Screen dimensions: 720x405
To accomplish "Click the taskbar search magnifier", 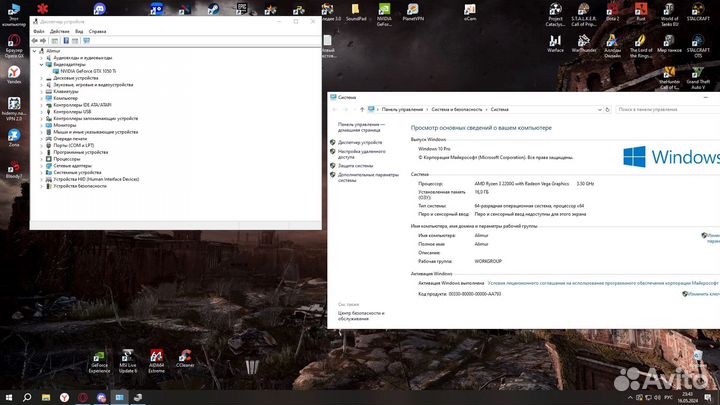I will pos(27,397).
